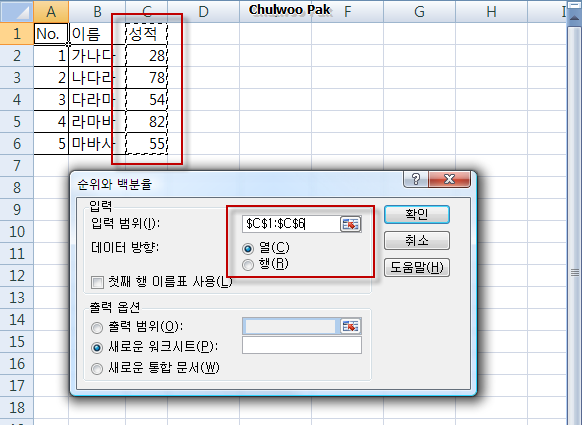The height and width of the screenshot is (425, 582).
Task: Click the select-all corner of the sheet
Action: [17, 11]
